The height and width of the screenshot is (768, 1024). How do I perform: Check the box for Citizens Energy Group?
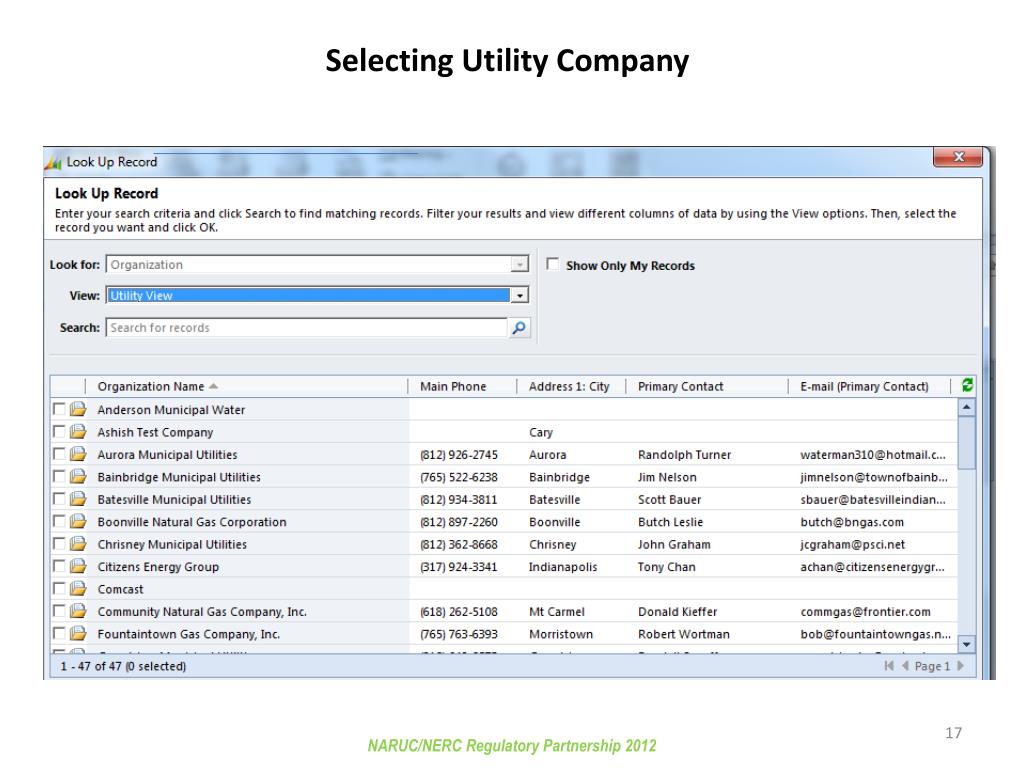click(x=59, y=566)
